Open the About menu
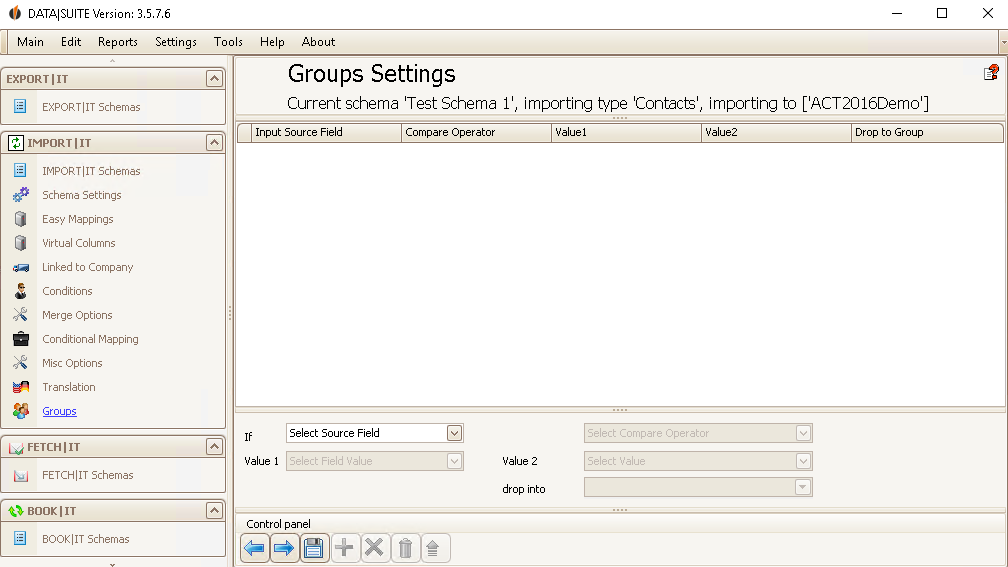The width and height of the screenshot is (1008, 567). point(318,42)
